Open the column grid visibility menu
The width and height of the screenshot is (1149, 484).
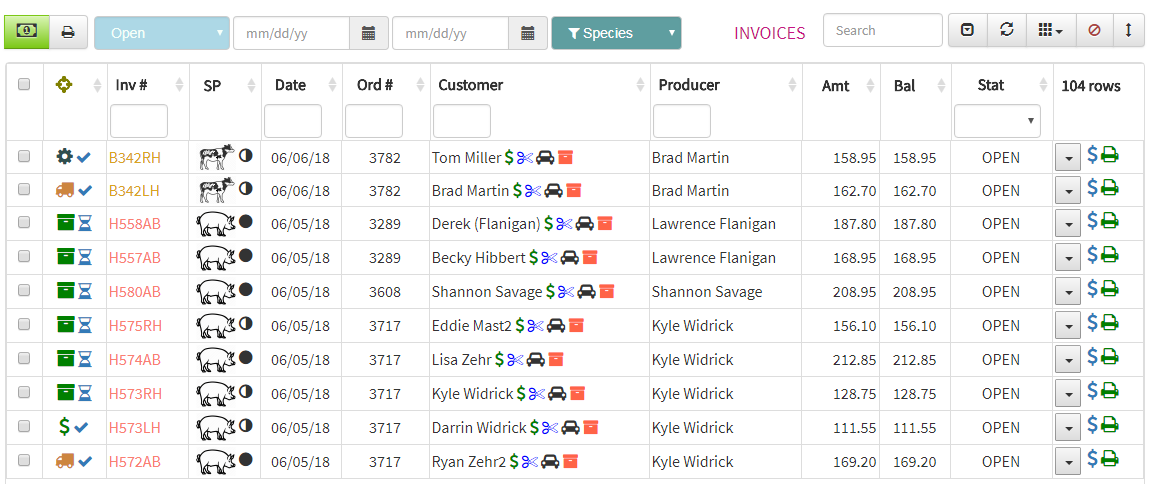[x=1051, y=30]
